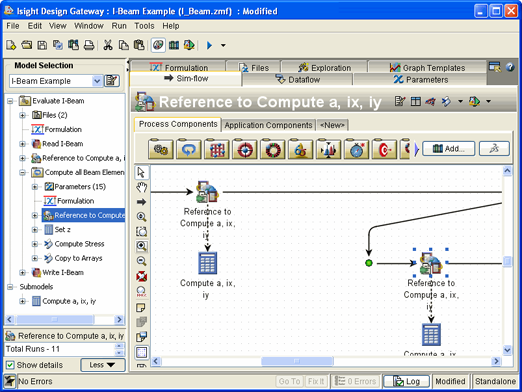Screen dimensions: 522x392
Task: Select the hand pan tool
Action: [141, 187]
